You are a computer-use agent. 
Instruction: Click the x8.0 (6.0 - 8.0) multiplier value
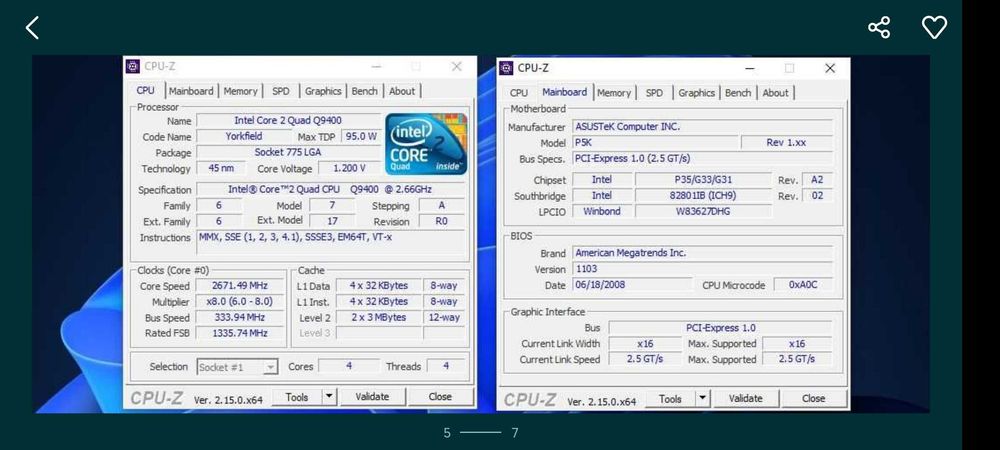[240, 301]
